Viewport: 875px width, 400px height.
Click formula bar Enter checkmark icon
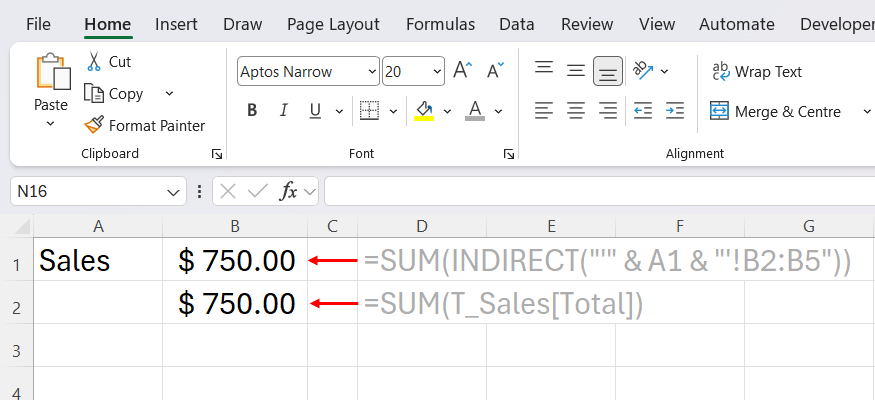click(x=258, y=192)
